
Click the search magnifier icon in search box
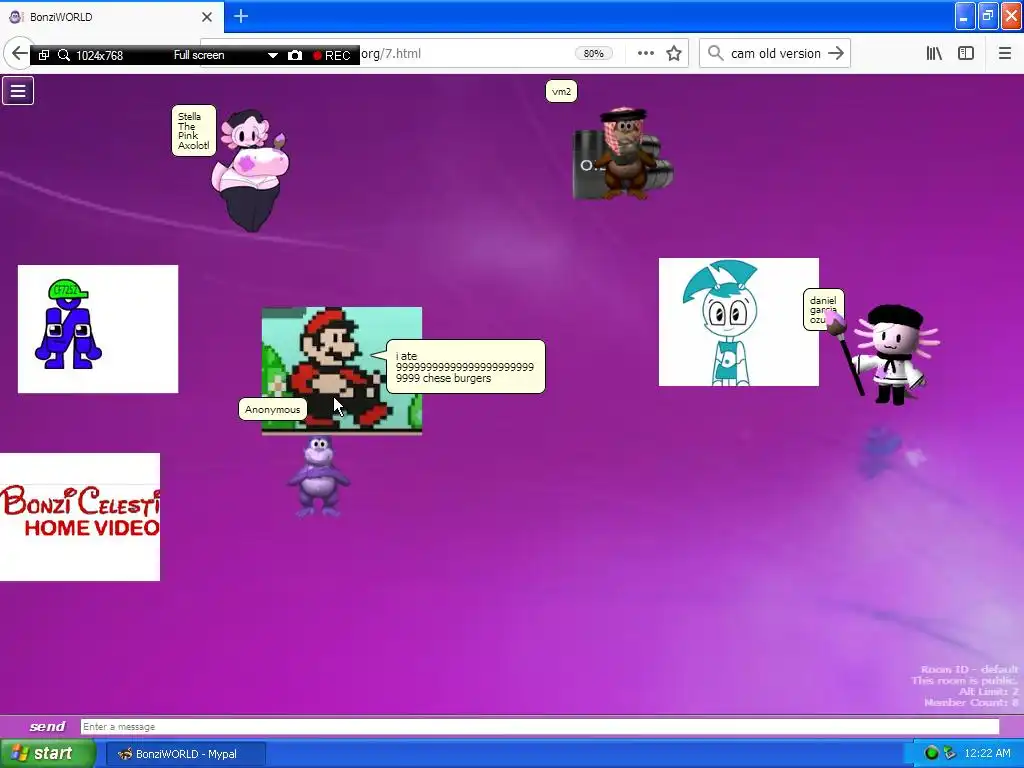(715, 54)
